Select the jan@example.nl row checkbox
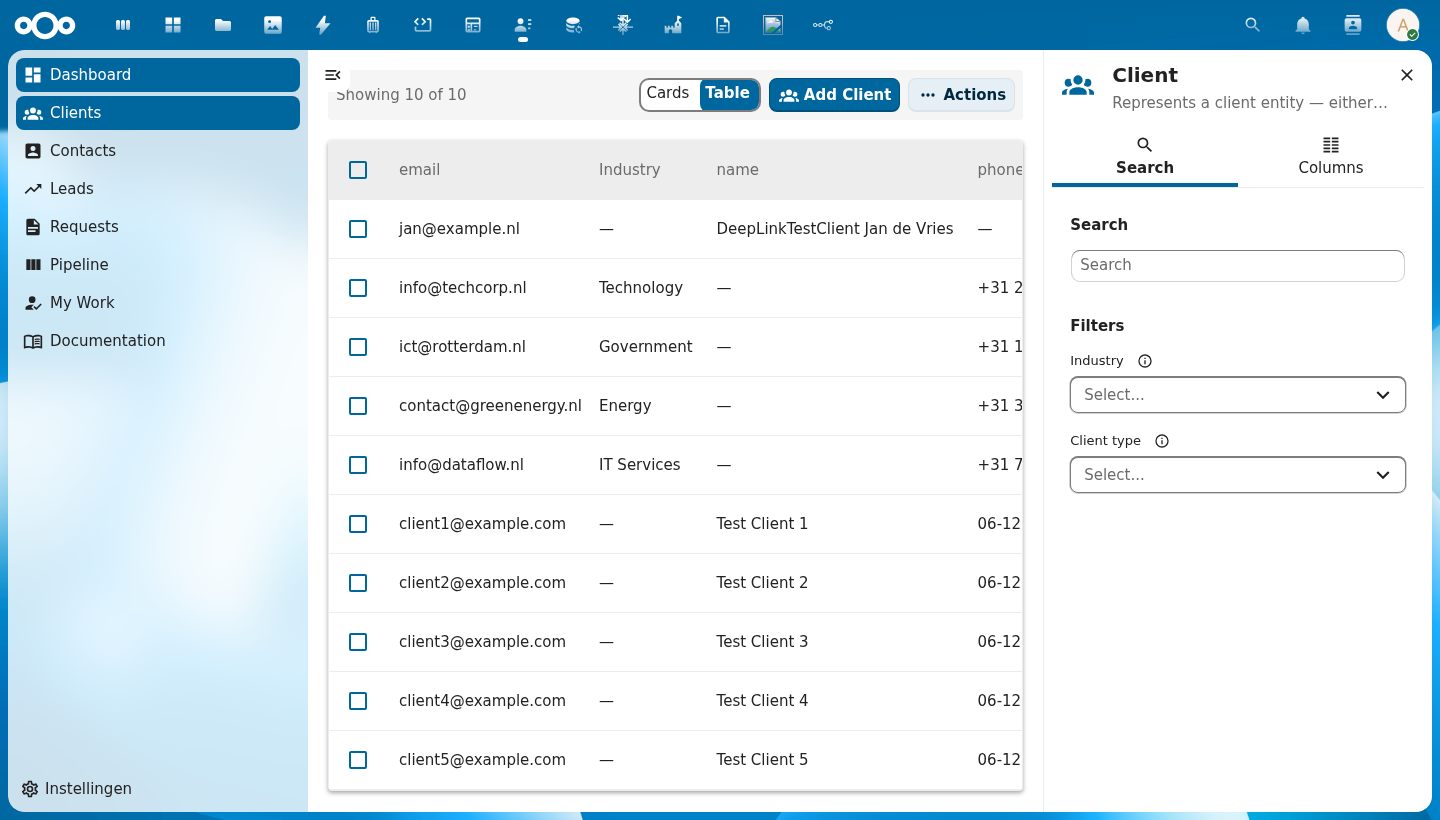This screenshot has width=1440, height=820. [x=358, y=229]
